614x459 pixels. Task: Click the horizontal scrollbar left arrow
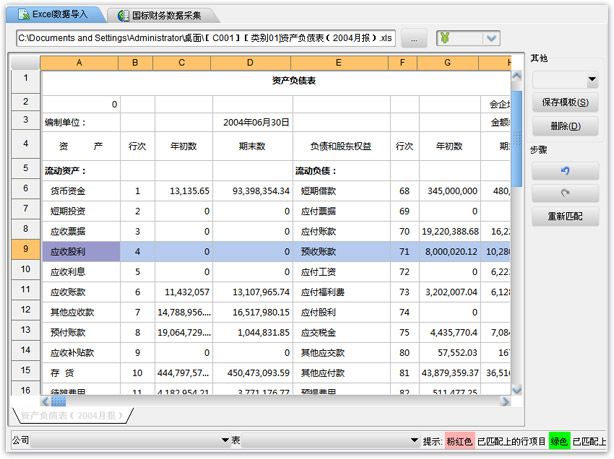click(45, 401)
